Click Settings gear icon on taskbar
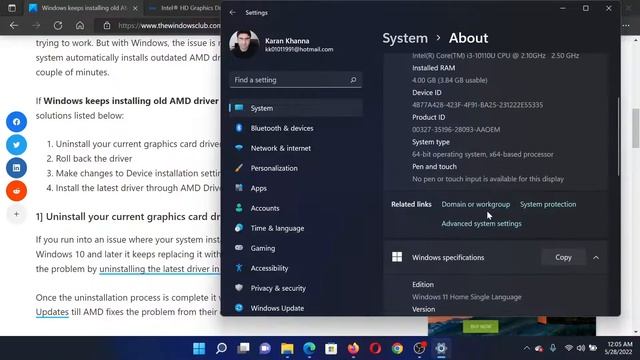This screenshot has height=360, width=640. click(x=441, y=348)
